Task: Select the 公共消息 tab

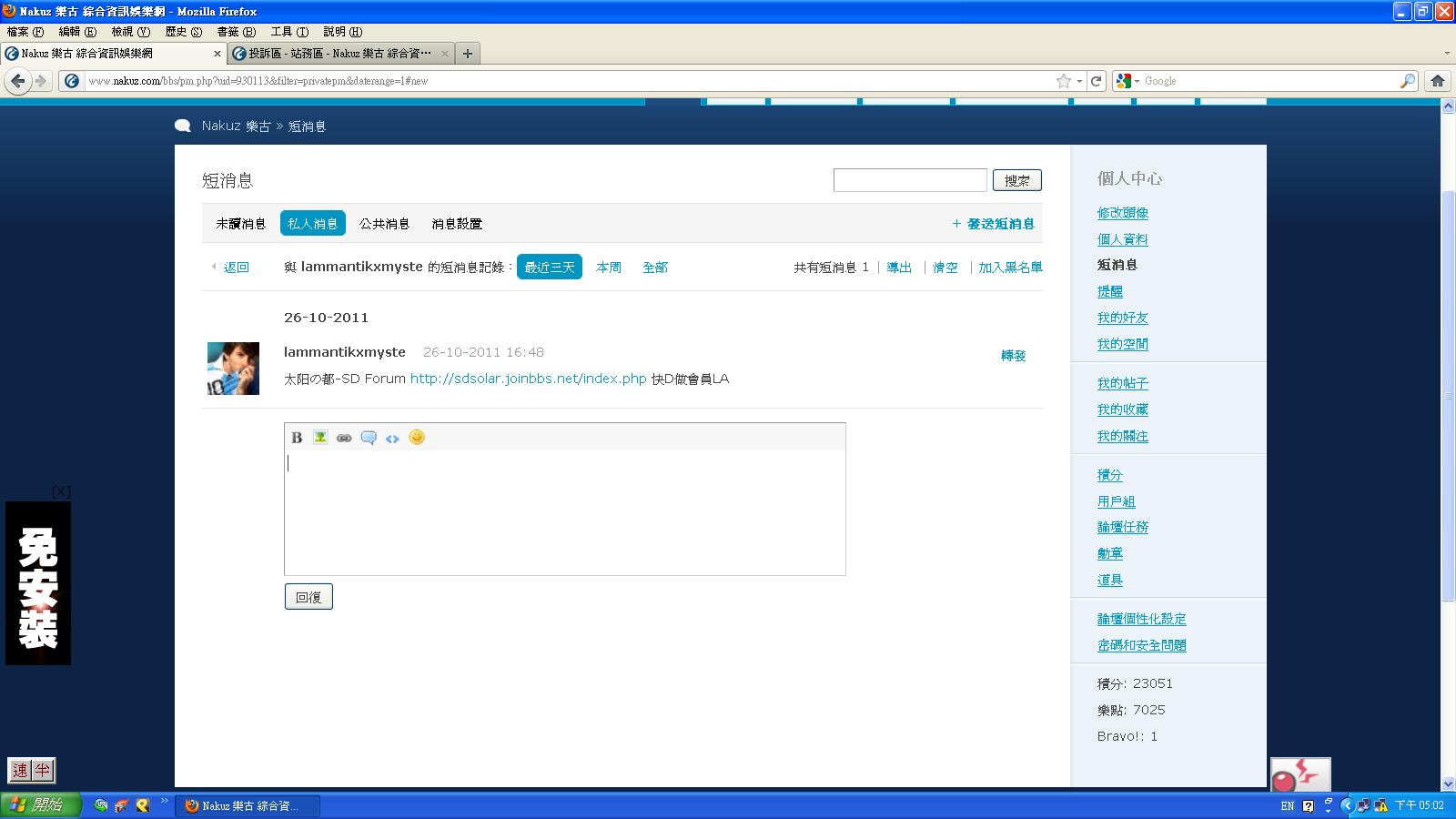Action: click(384, 223)
